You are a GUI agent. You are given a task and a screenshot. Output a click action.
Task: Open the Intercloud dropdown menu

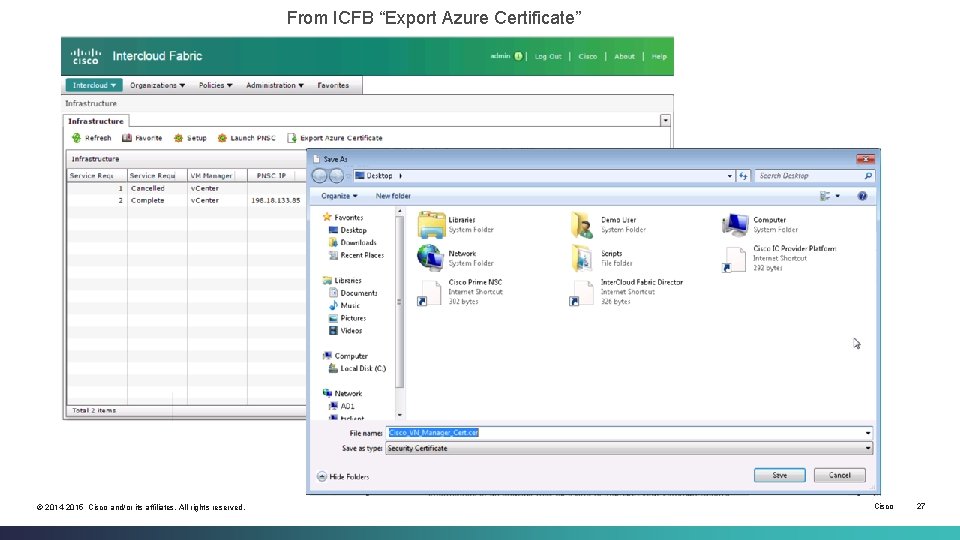click(94, 85)
